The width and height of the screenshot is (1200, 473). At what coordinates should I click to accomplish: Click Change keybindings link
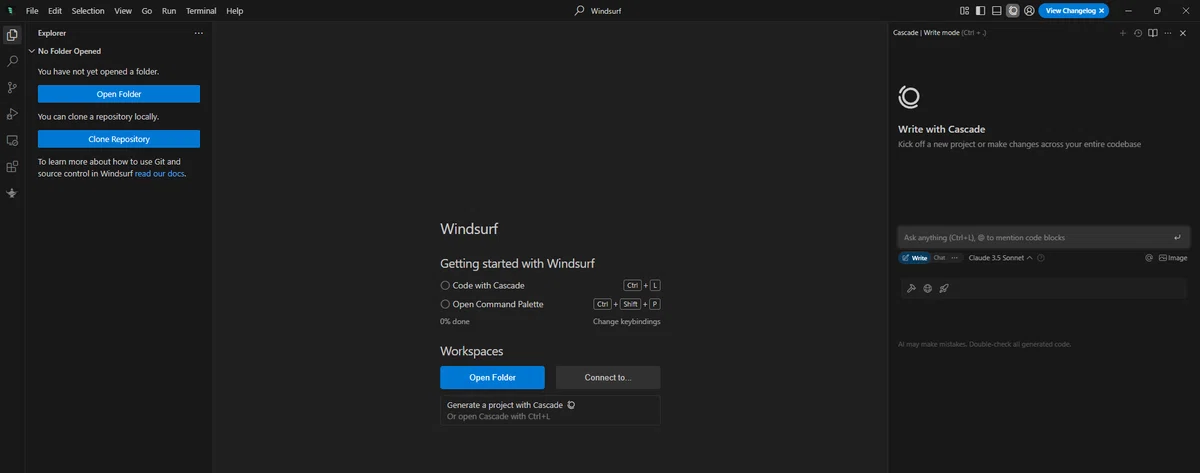[x=626, y=321]
